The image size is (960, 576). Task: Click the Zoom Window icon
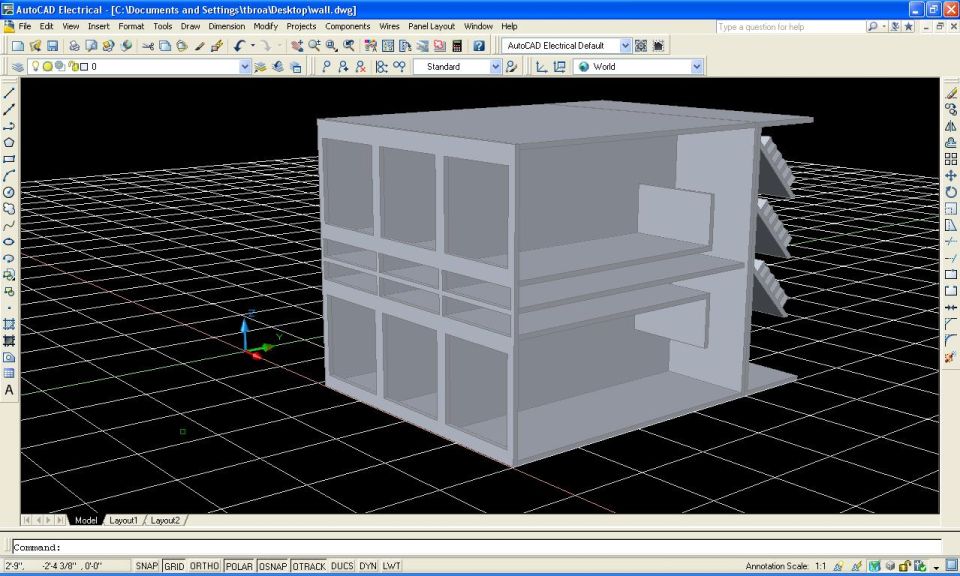(331, 46)
